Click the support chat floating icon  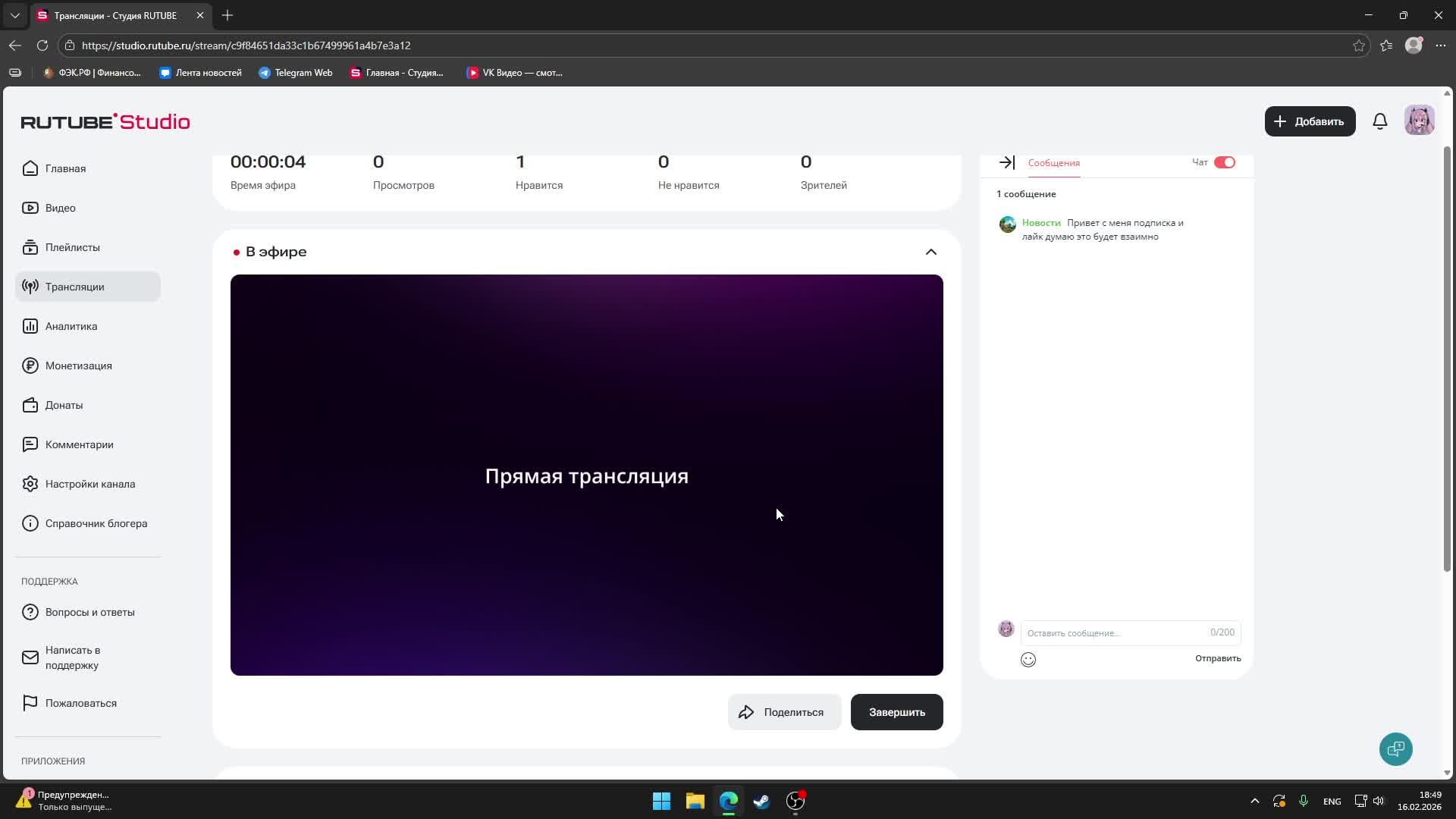click(x=1395, y=749)
